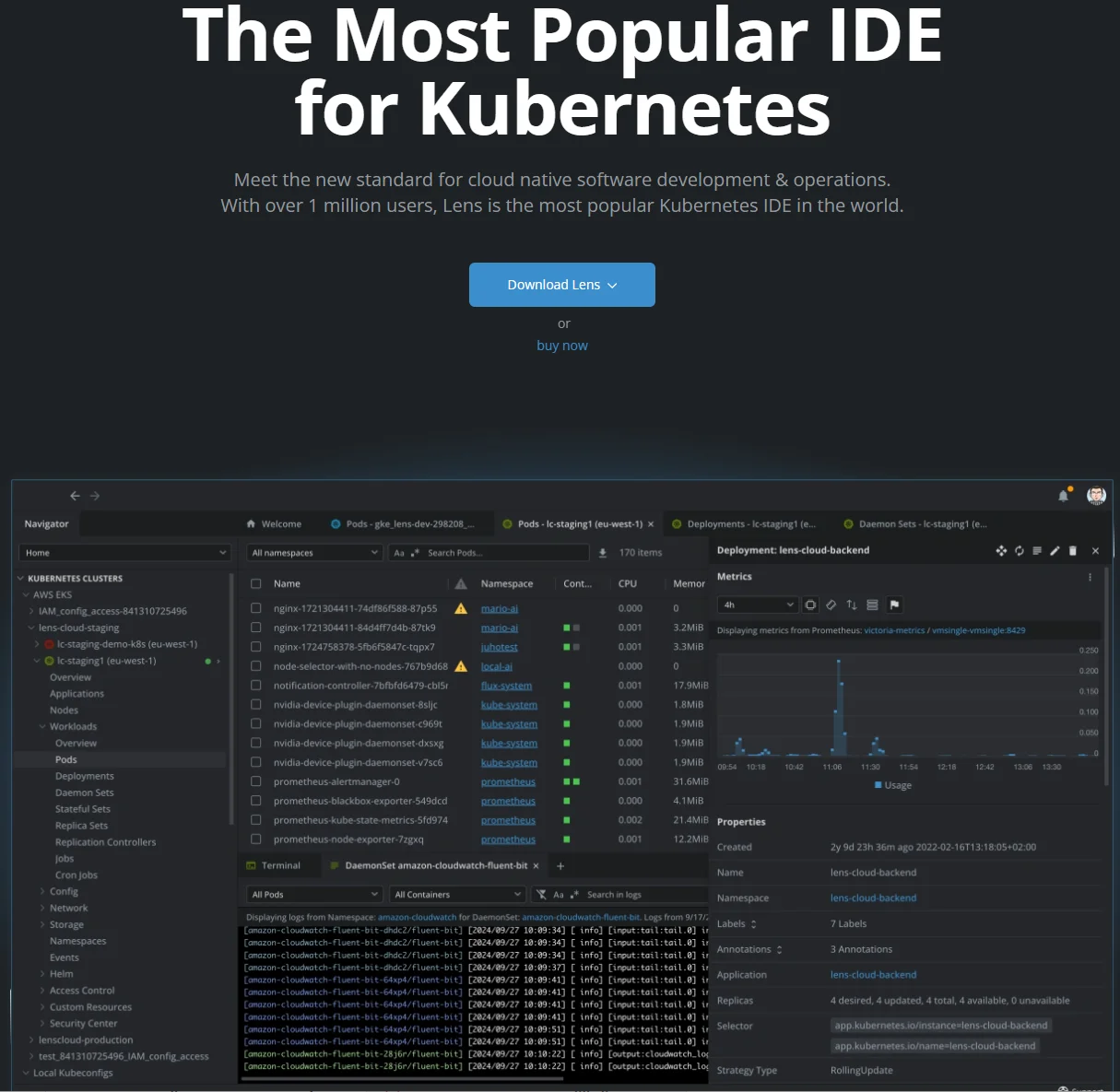Image resolution: width=1120 pixels, height=1092 pixels.
Task: Switch to Pods - gke_lens-dev tab
Action: (x=403, y=524)
